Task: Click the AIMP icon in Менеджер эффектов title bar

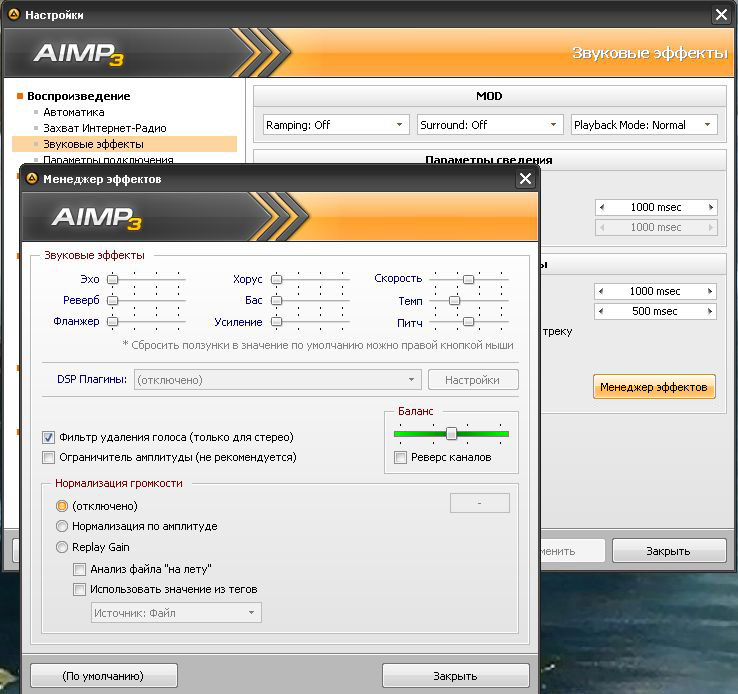Action: [x=32, y=179]
